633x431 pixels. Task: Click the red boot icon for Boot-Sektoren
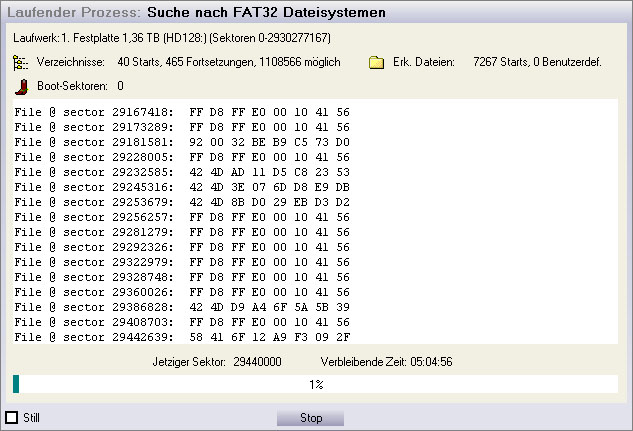click(22, 86)
